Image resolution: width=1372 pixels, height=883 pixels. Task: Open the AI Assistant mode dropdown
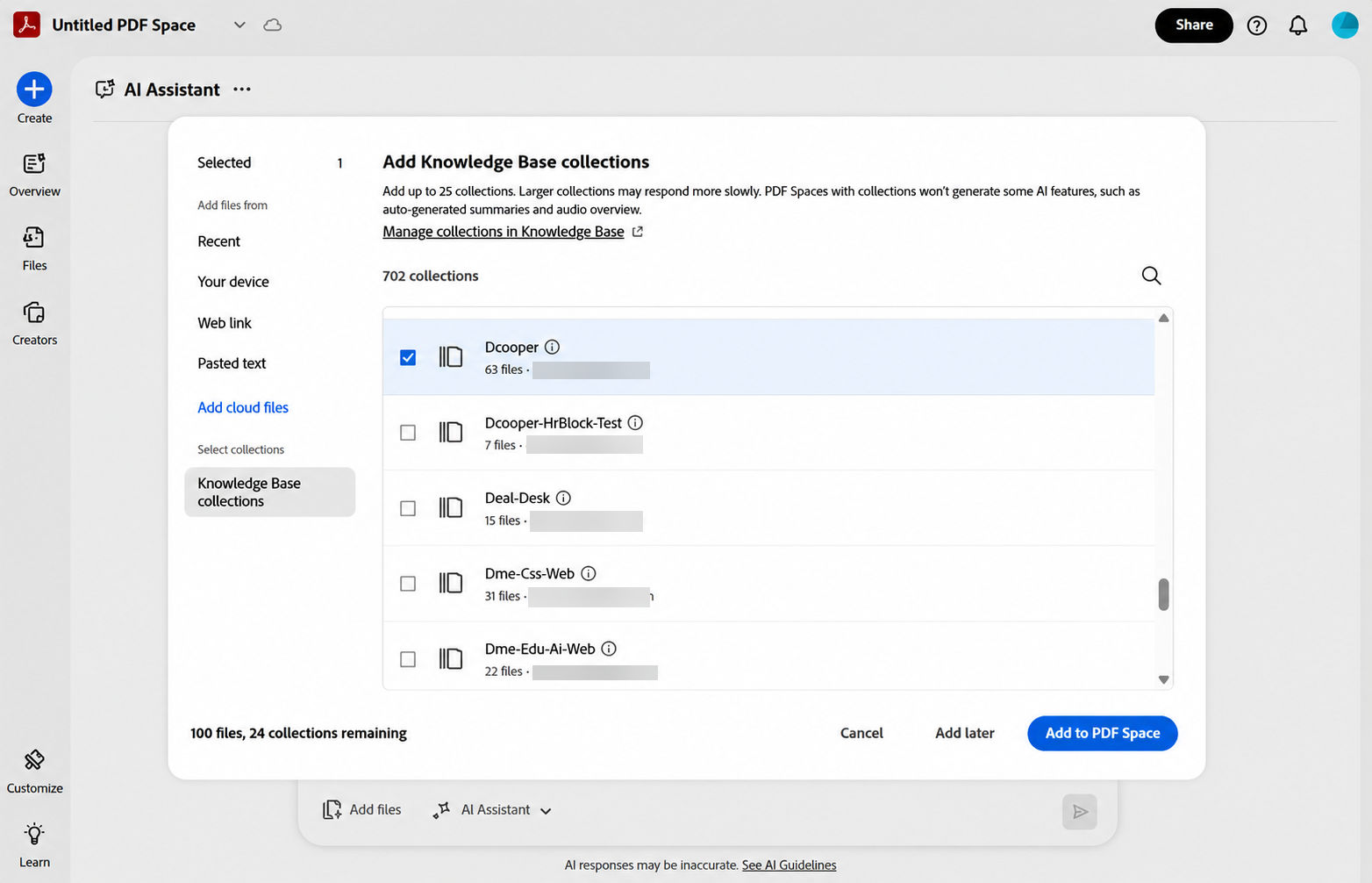coord(493,810)
